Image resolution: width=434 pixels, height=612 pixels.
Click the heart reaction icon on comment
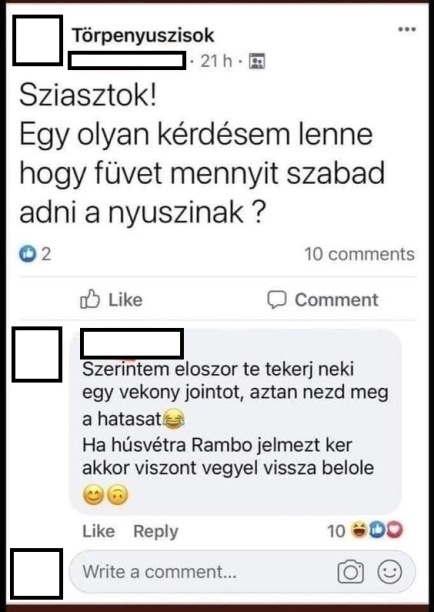[395, 530]
